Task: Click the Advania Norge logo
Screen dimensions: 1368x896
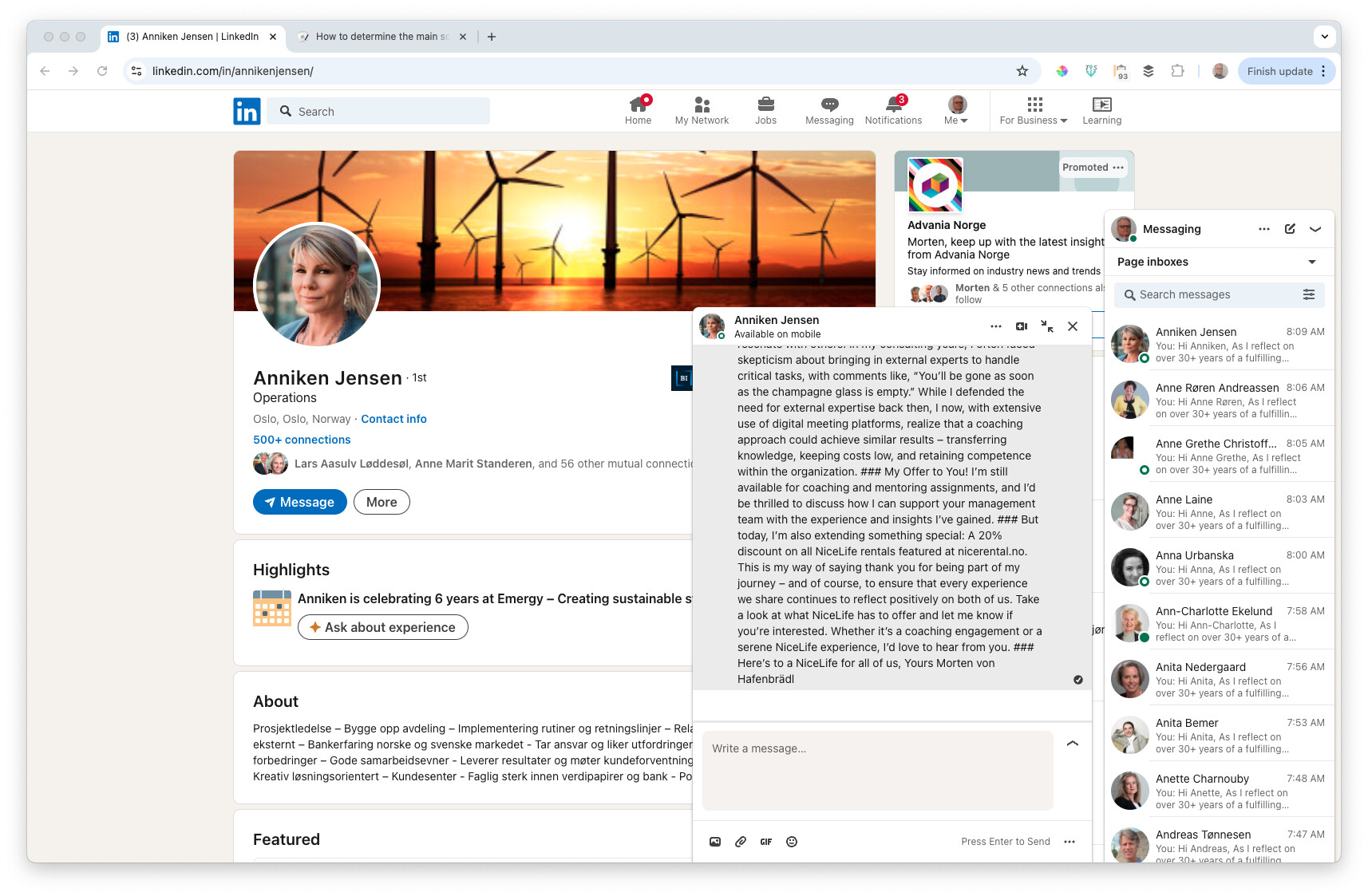Action: coord(935,185)
